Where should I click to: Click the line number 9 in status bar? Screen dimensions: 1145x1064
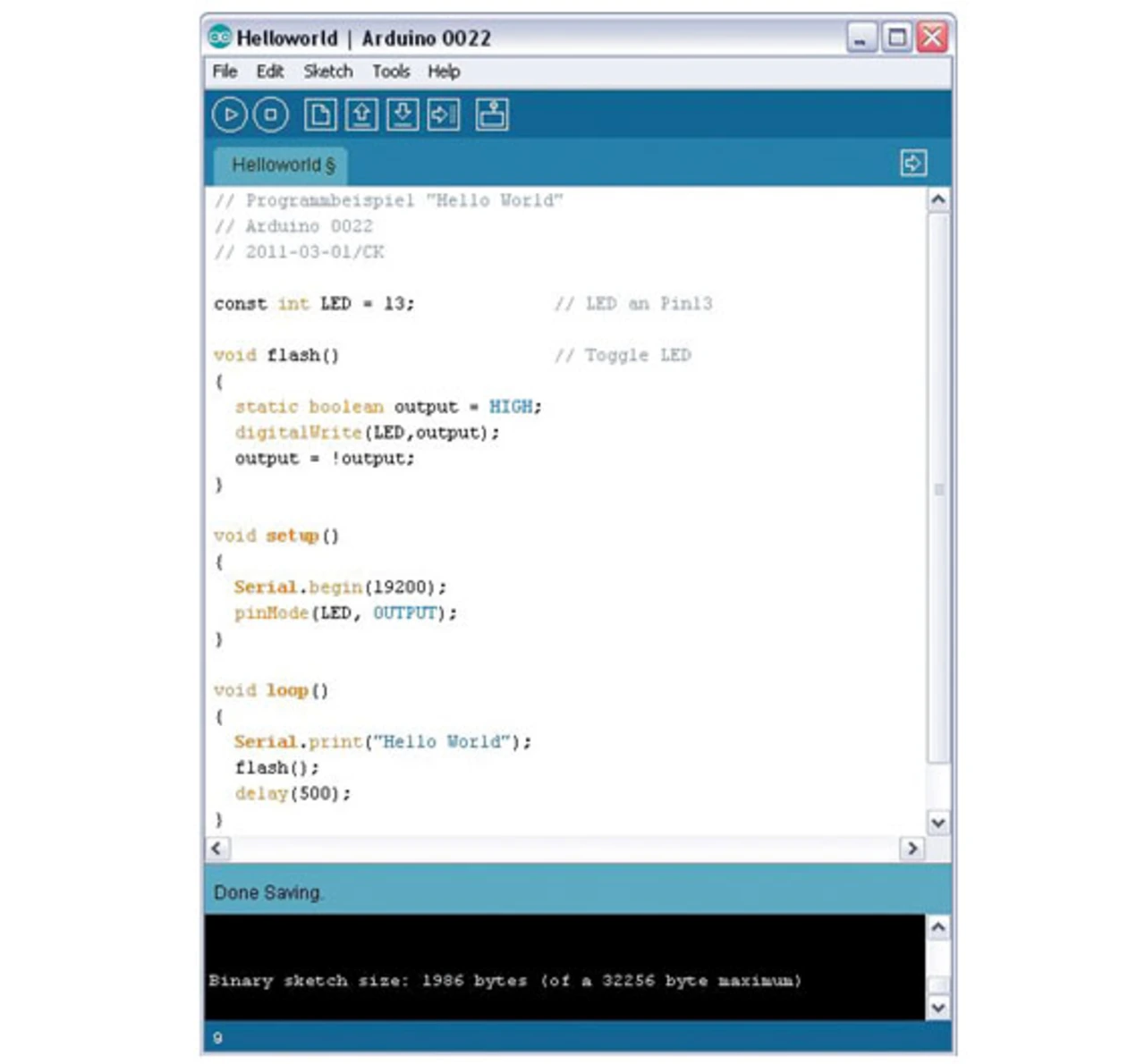(x=217, y=1038)
